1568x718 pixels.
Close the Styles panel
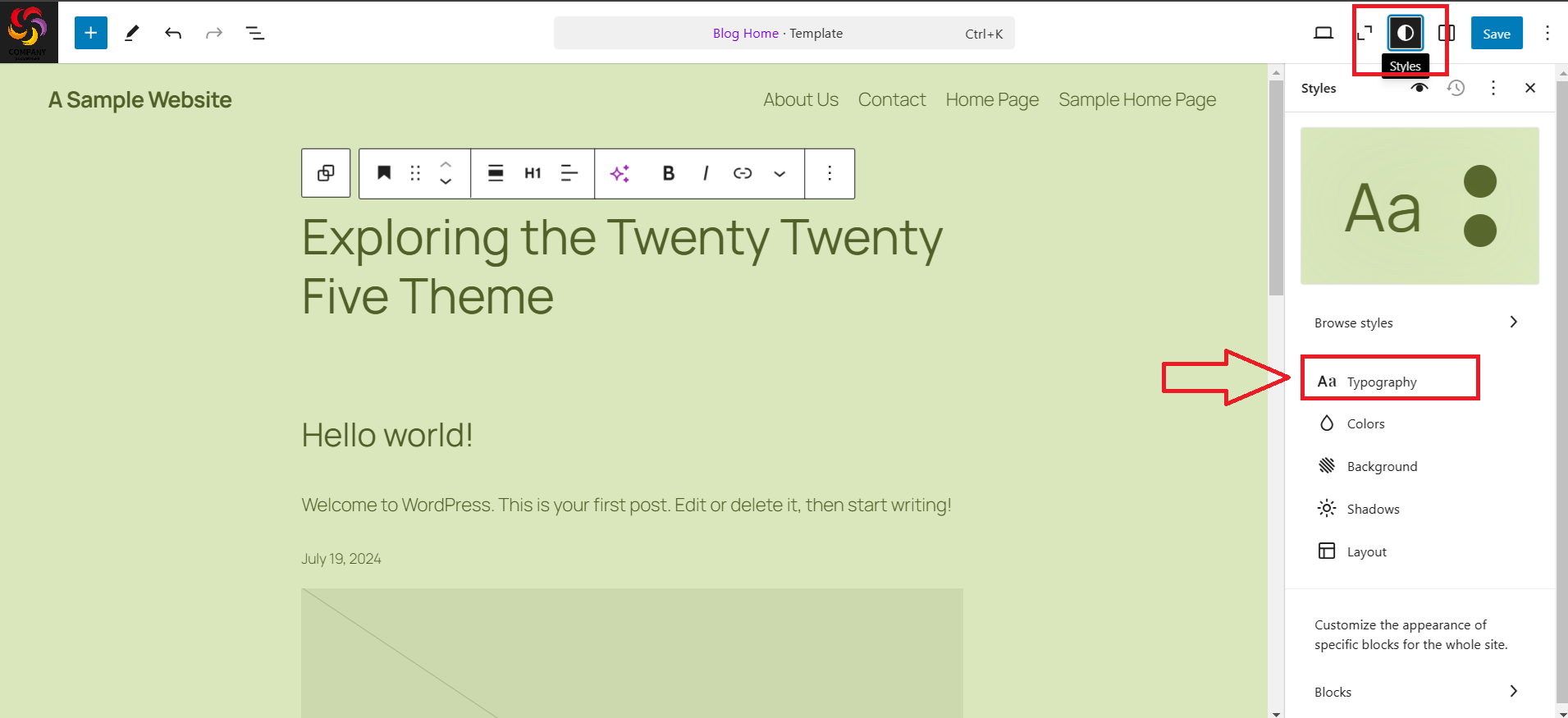point(1530,88)
